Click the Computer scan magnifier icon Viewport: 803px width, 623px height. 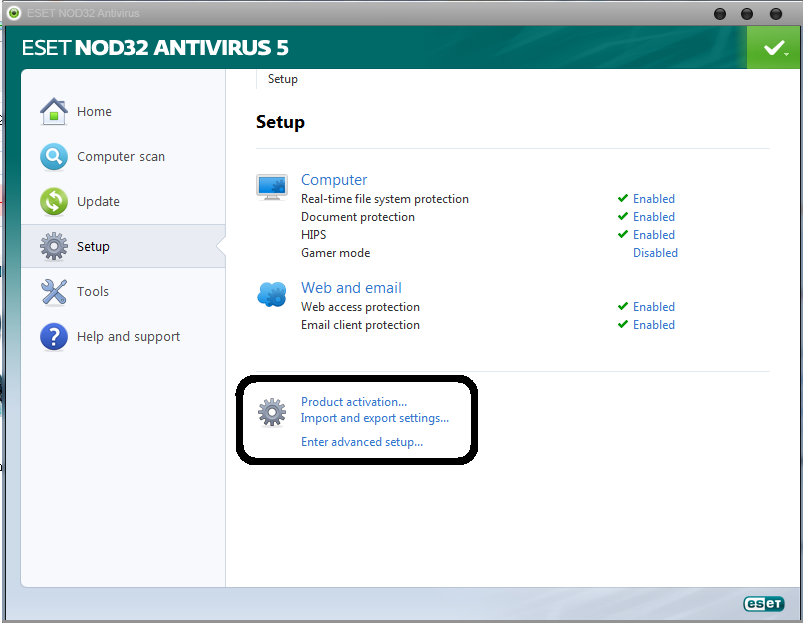(x=54, y=157)
